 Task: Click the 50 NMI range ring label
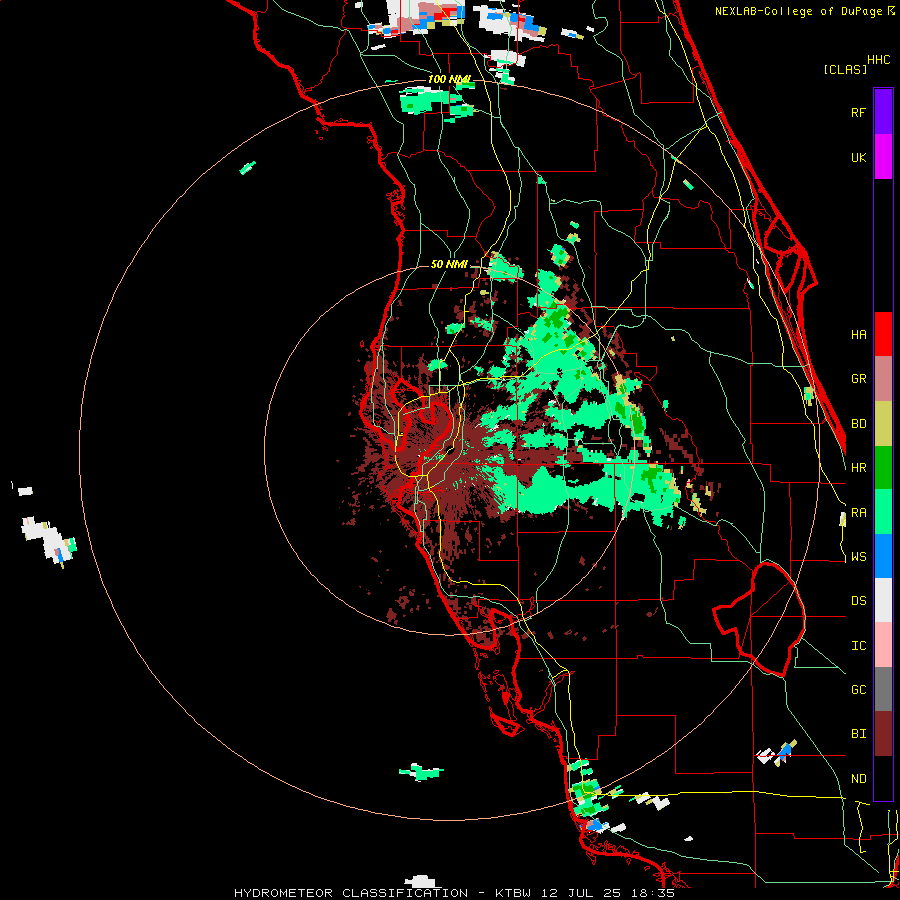click(449, 264)
